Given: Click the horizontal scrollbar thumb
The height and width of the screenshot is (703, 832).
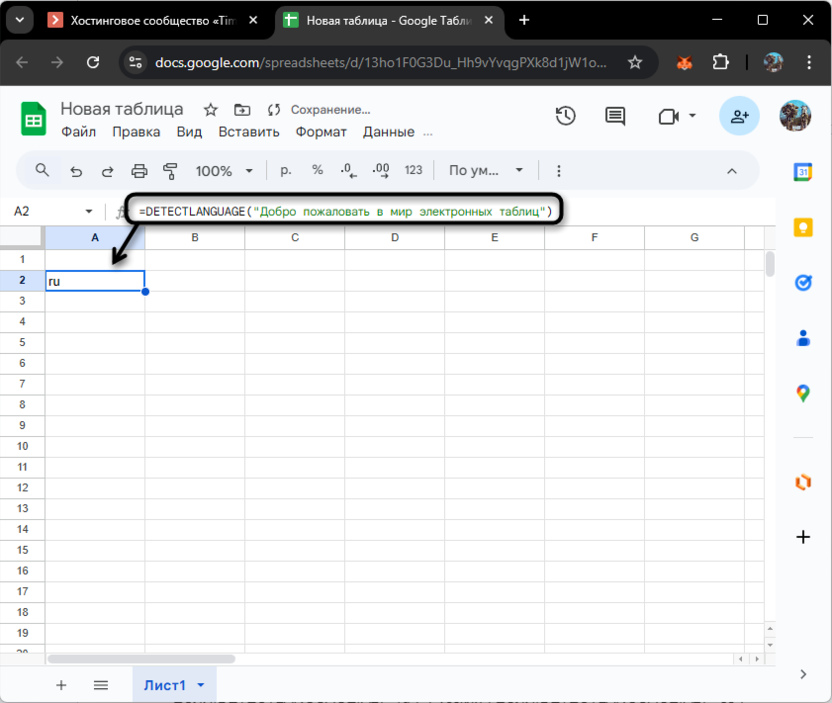Looking at the screenshot, I should pyautogui.click(x=141, y=659).
